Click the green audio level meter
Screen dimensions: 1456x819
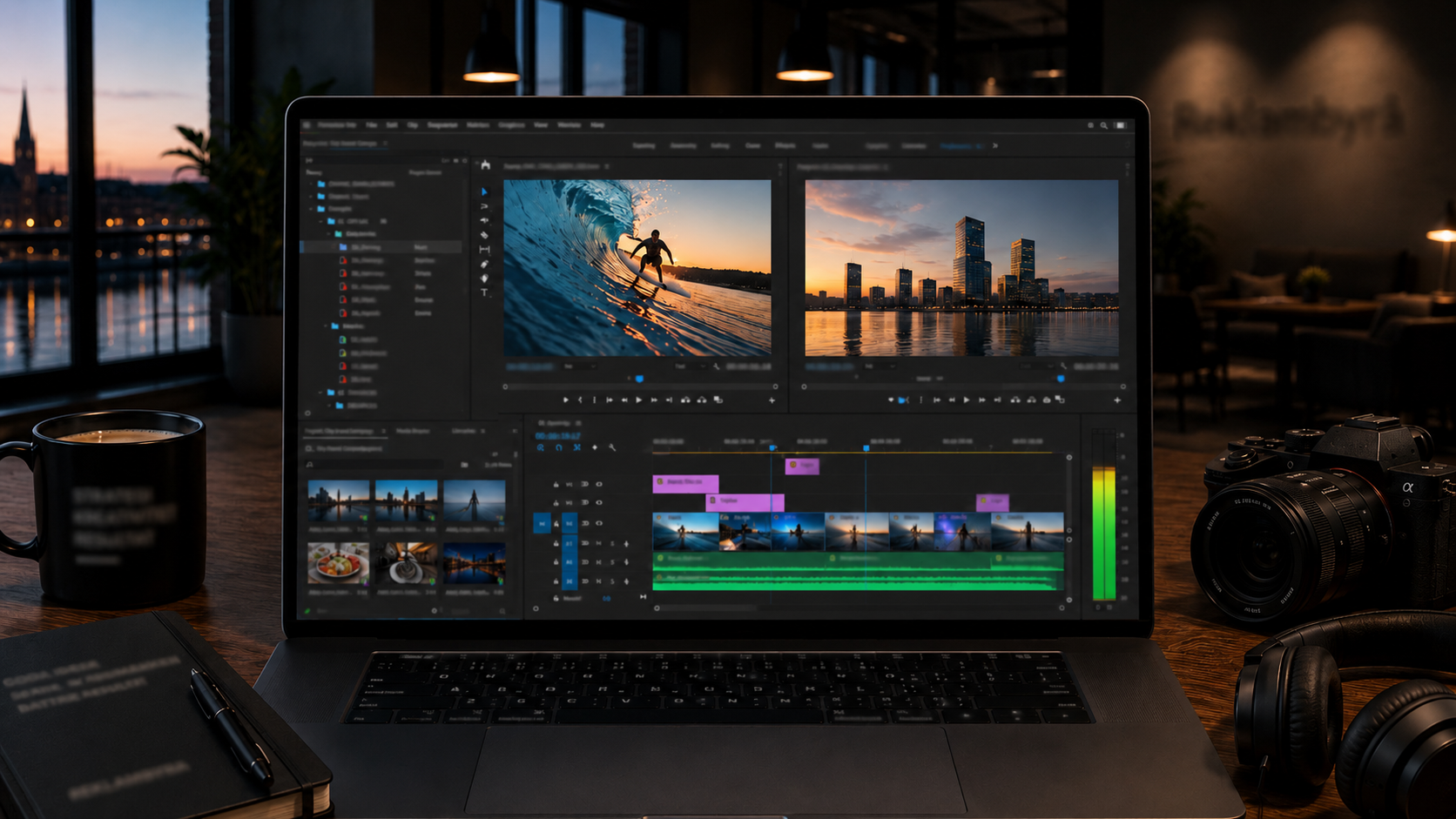pos(1104,534)
